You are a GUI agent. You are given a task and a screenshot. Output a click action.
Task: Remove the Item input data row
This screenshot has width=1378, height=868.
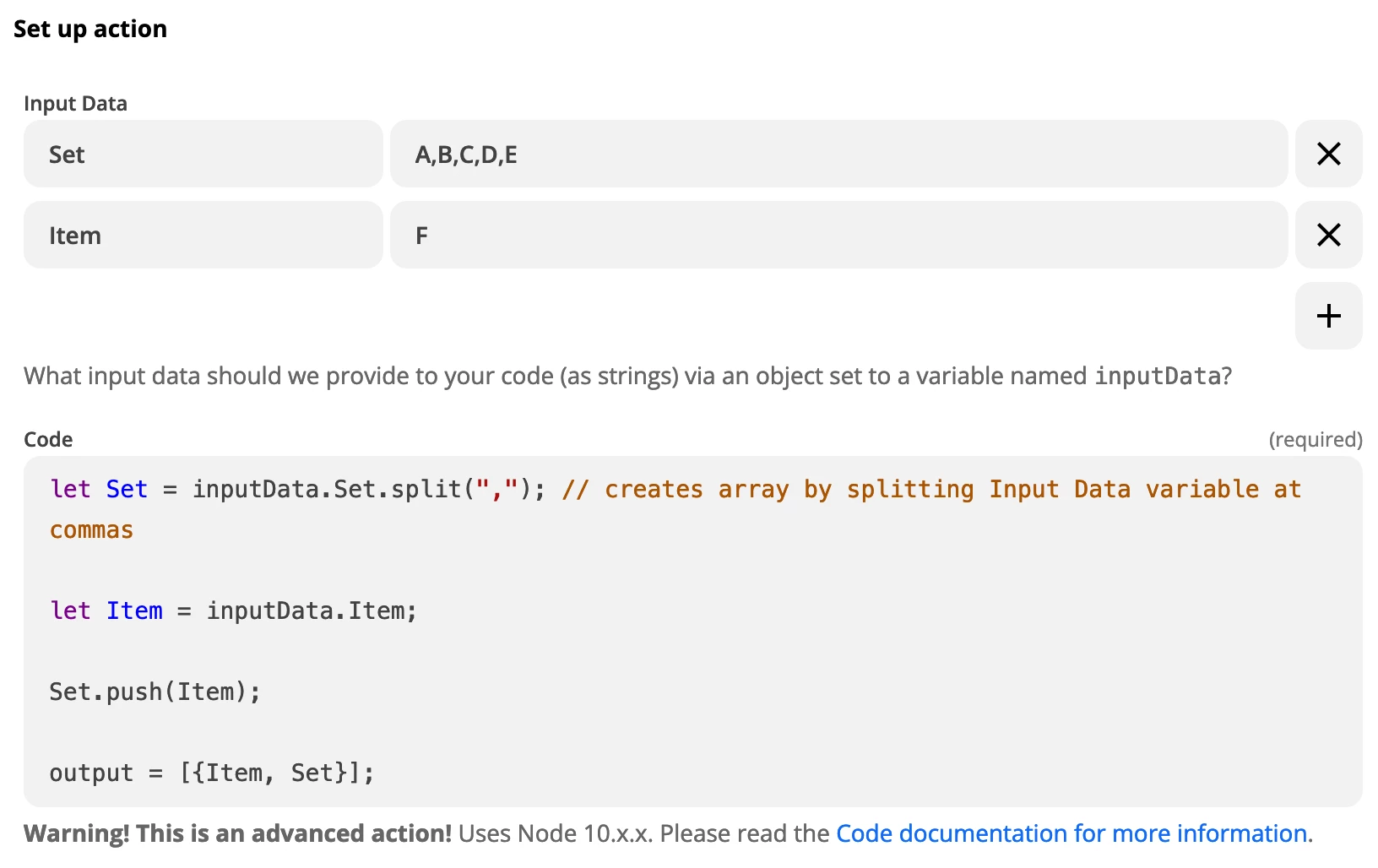coord(1328,235)
